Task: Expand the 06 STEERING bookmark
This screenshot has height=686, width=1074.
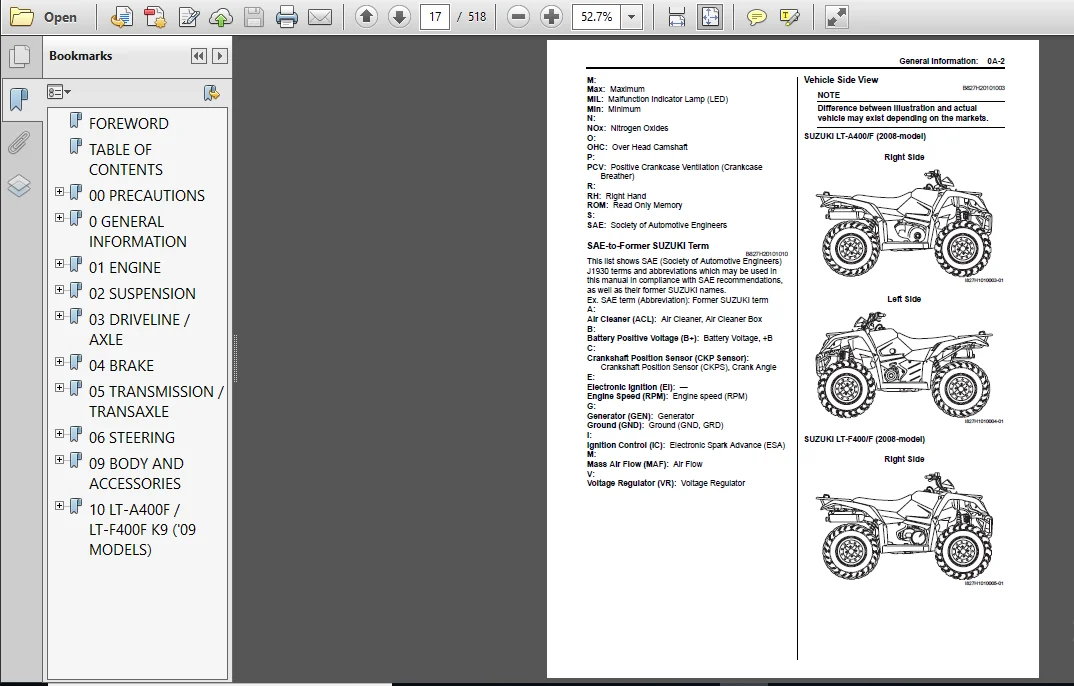Action: (x=60, y=433)
